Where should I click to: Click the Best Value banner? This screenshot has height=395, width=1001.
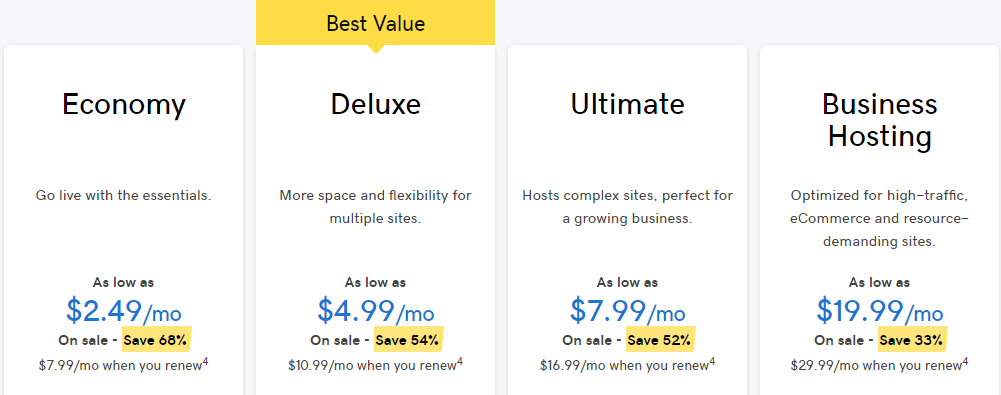[375, 24]
